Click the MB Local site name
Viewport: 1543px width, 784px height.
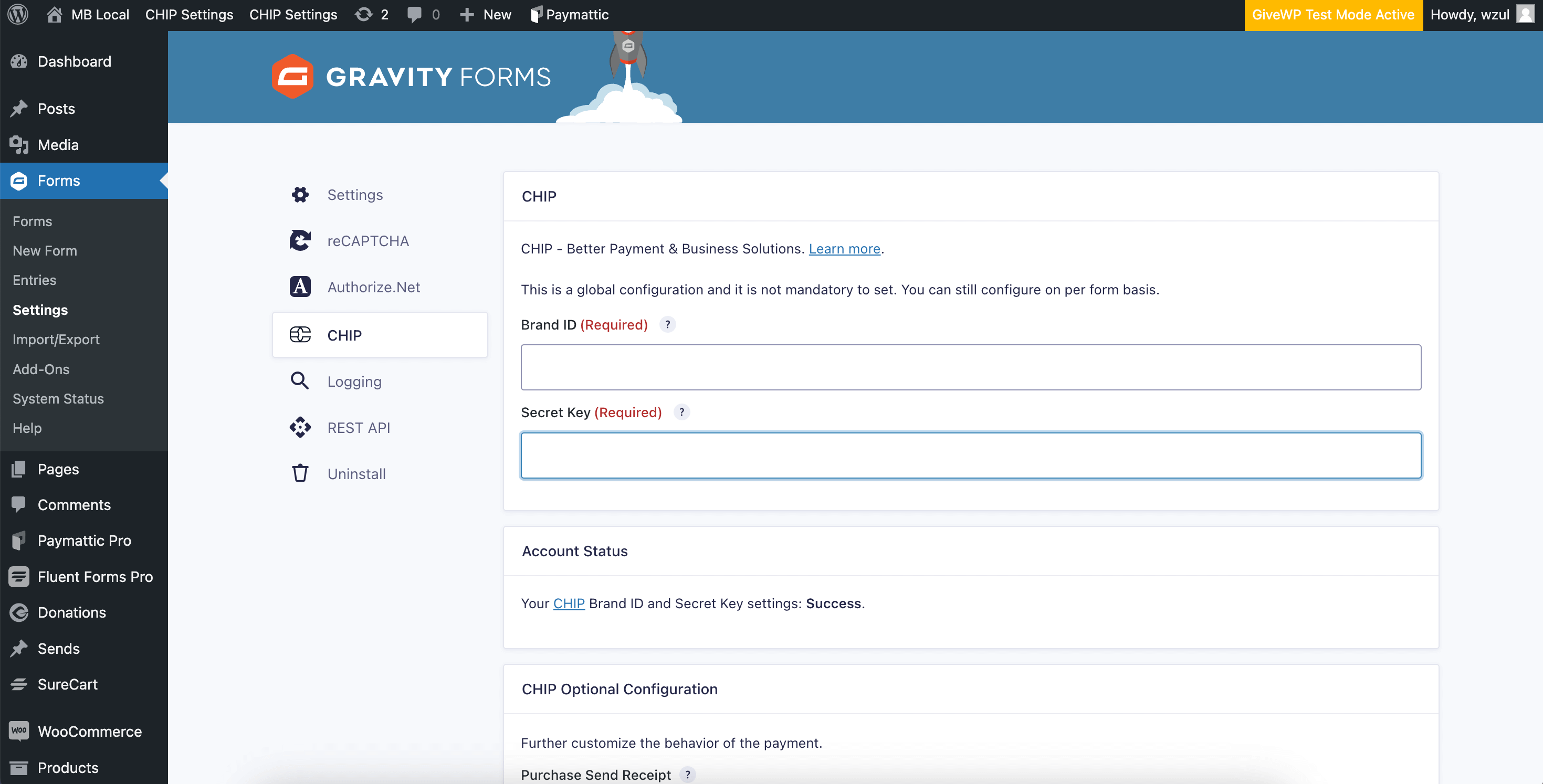pyautogui.click(x=100, y=14)
